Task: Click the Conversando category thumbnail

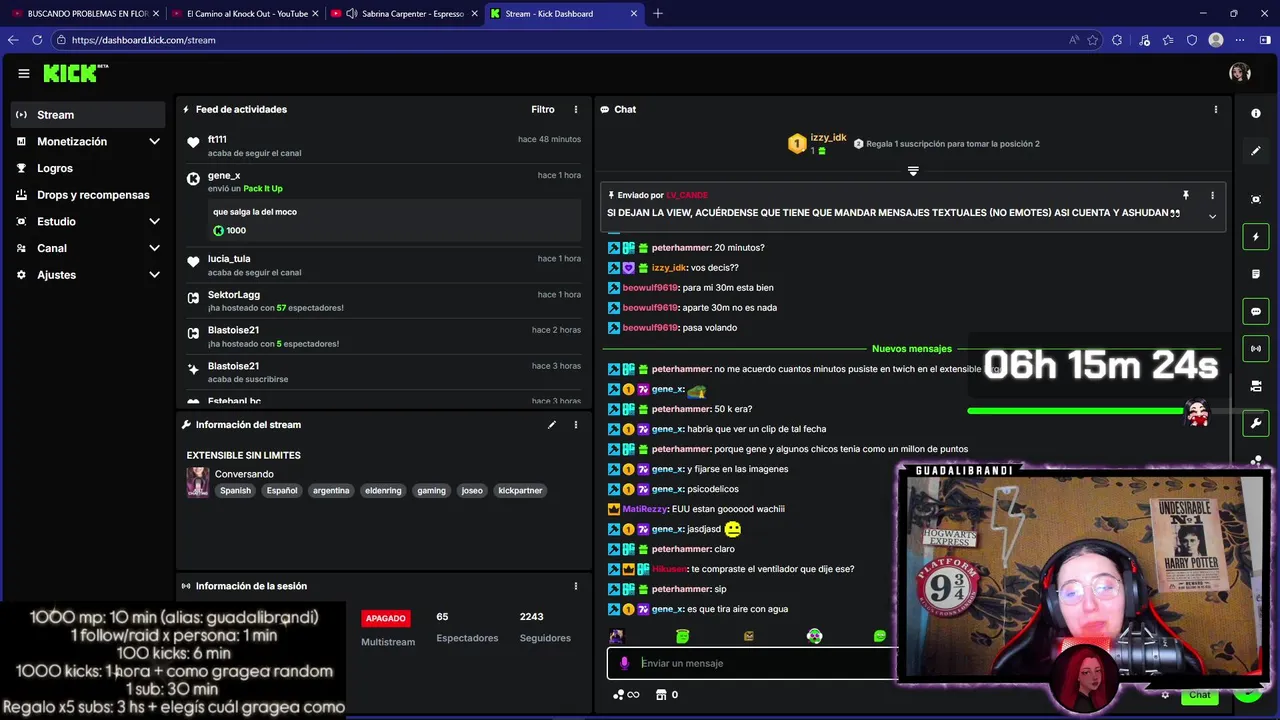Action: coord(198,482)
